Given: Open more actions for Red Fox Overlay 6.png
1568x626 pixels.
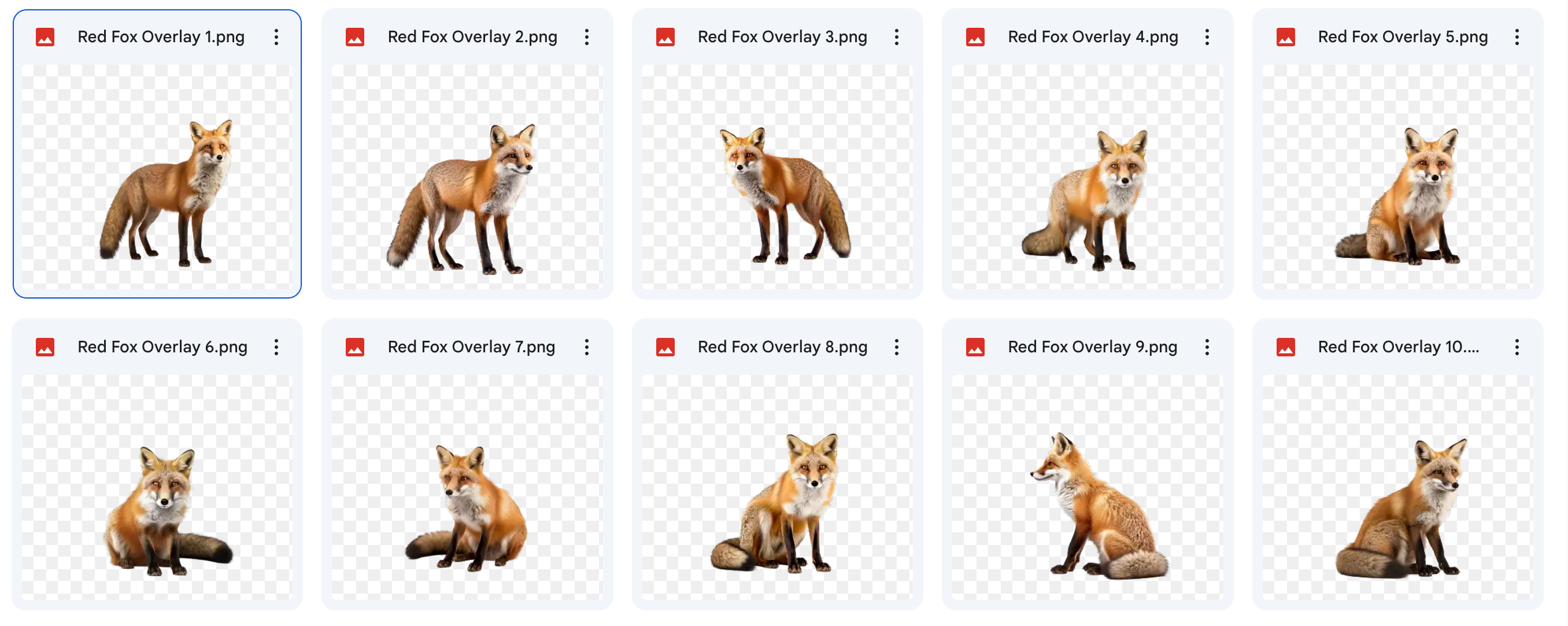Looking at the screenshot, I should tap(276, 347).
